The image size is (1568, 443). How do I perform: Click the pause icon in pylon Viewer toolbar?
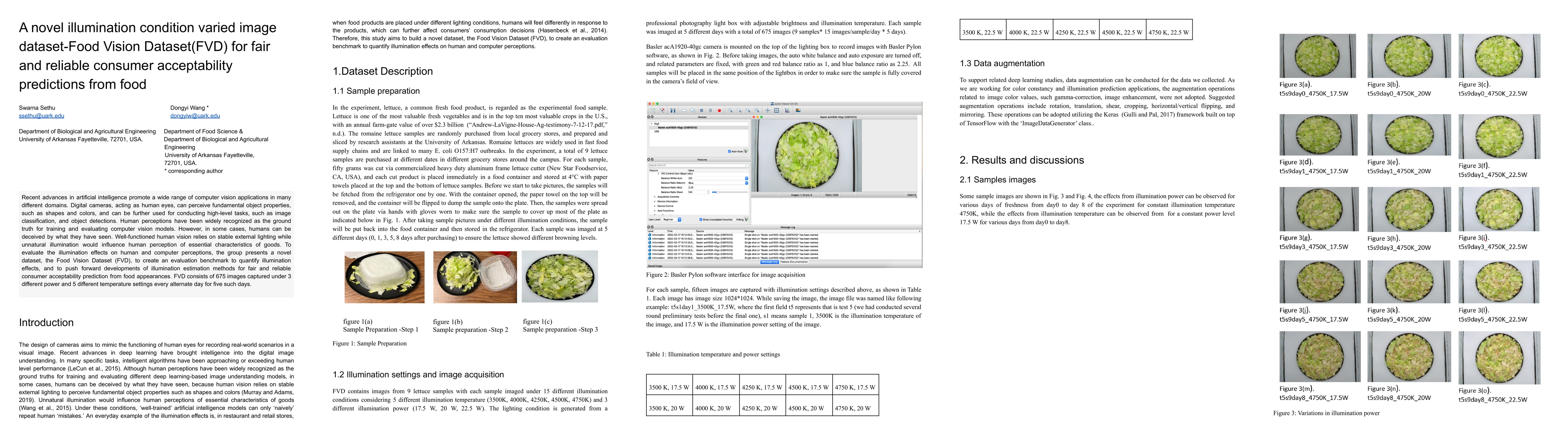click(x=710, y=111)
